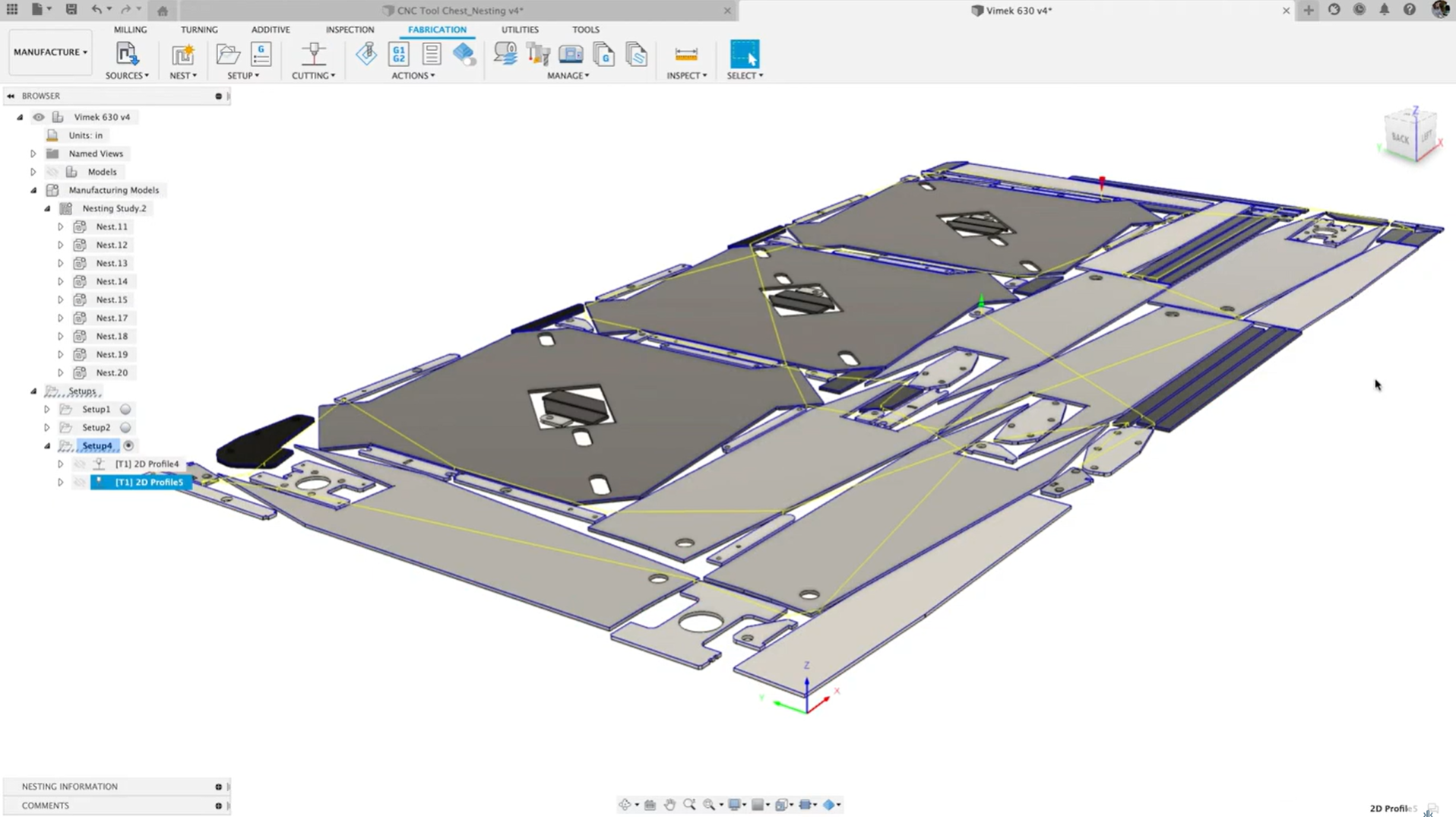
Task: Toggle visibility of the Models folder
Action: point(52,172)
